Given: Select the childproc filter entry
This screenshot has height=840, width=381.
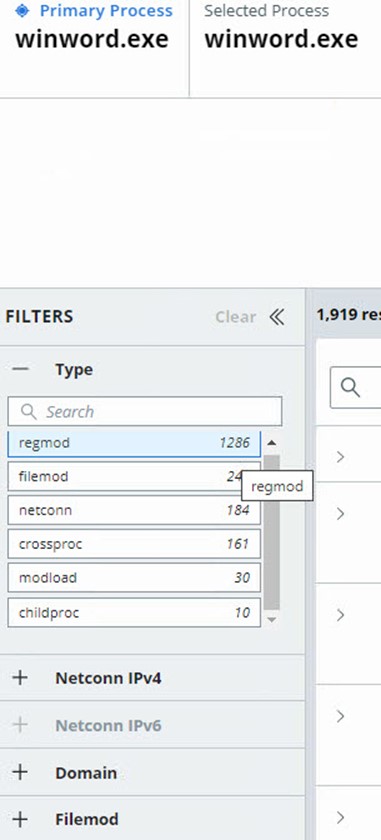Looking at the screenshot, I should 134,612.
